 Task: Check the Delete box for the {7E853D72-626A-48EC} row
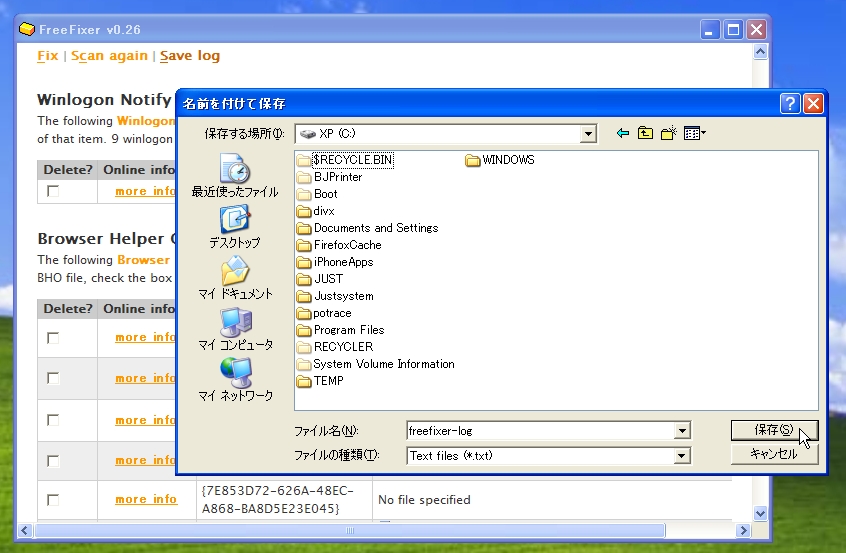click(x=53, y=500)
